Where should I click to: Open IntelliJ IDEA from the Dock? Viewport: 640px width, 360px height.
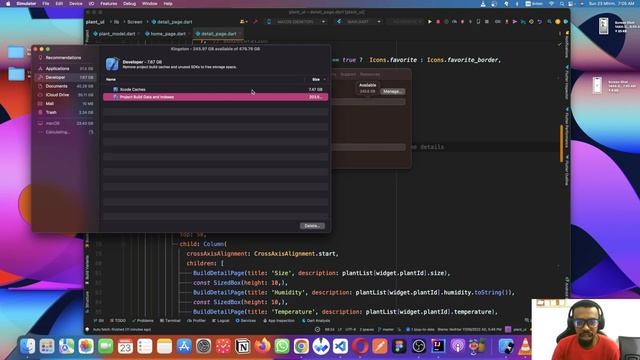438,347
